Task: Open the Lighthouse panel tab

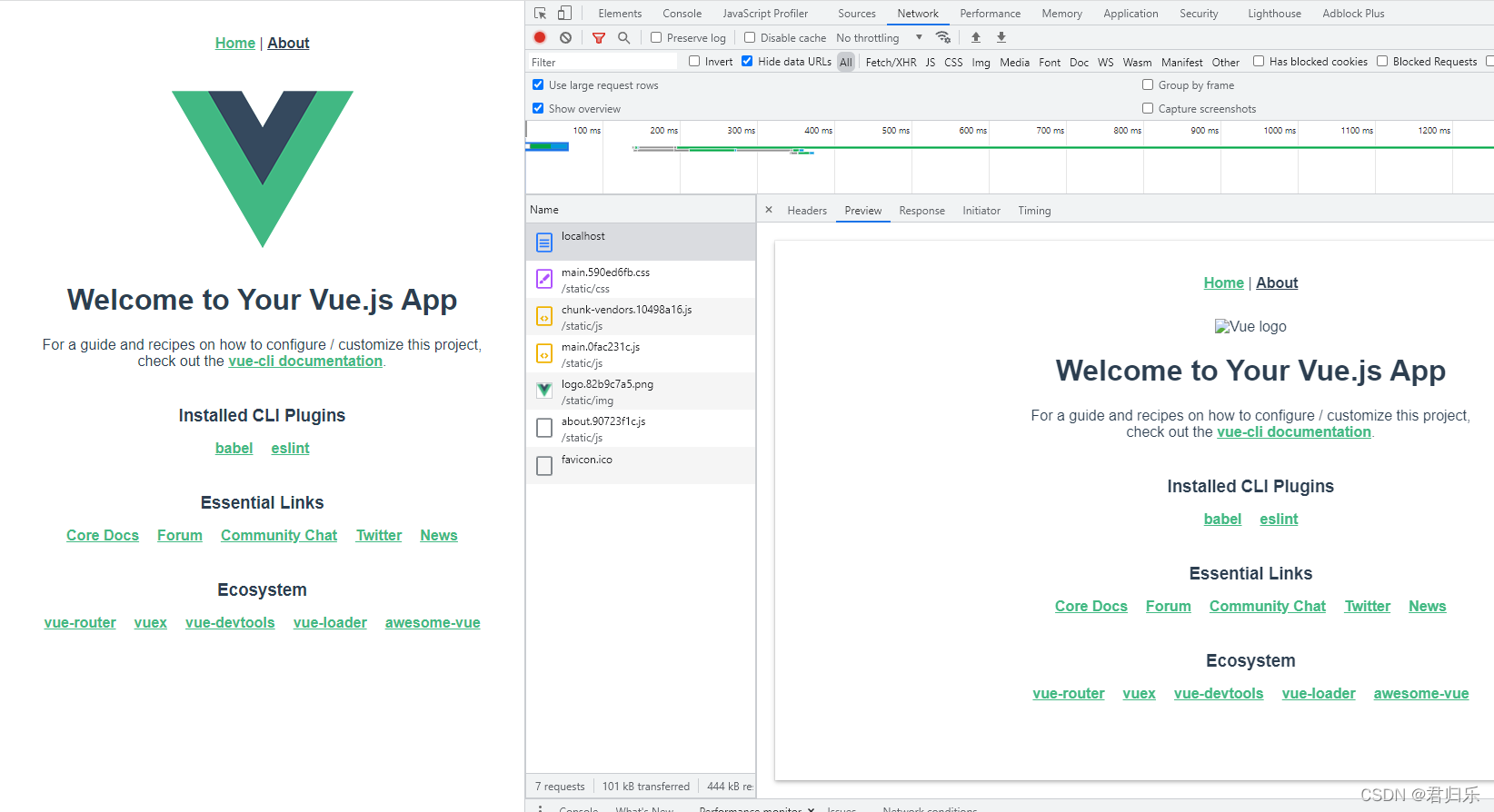Action: tap(1274, 14)
